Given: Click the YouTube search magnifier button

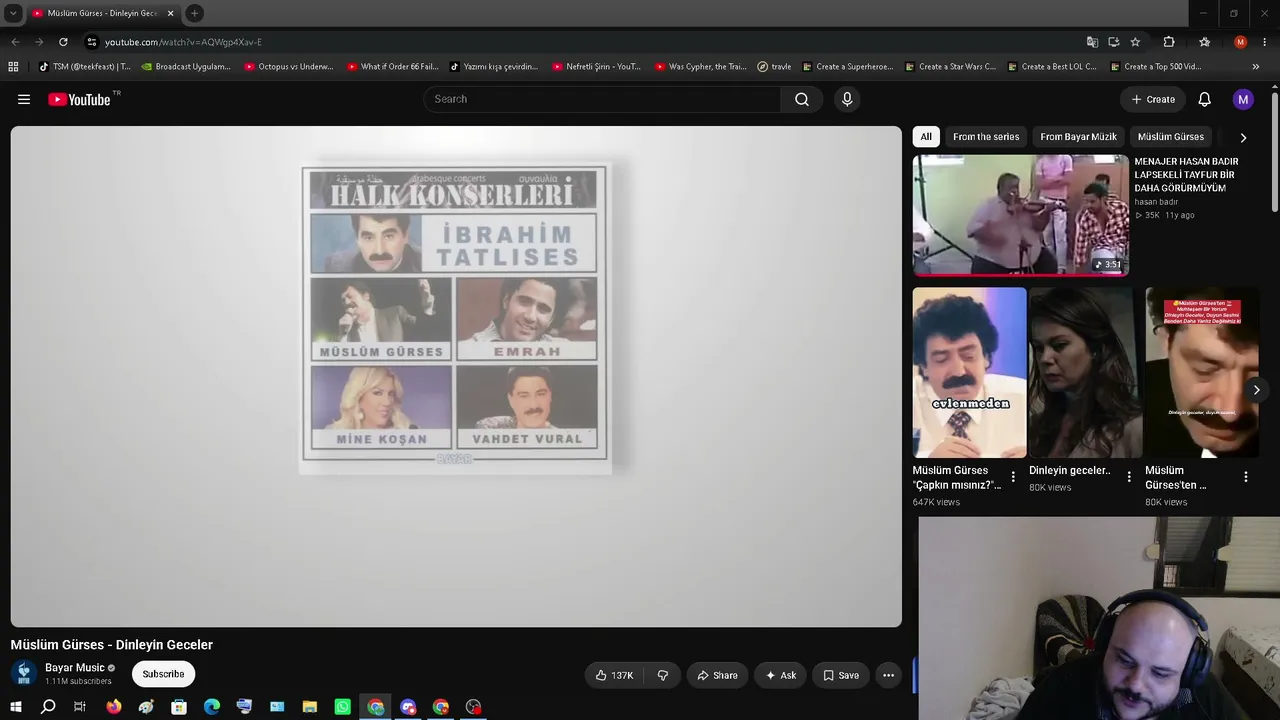Looking at the screenshot, I should [802, 99].
